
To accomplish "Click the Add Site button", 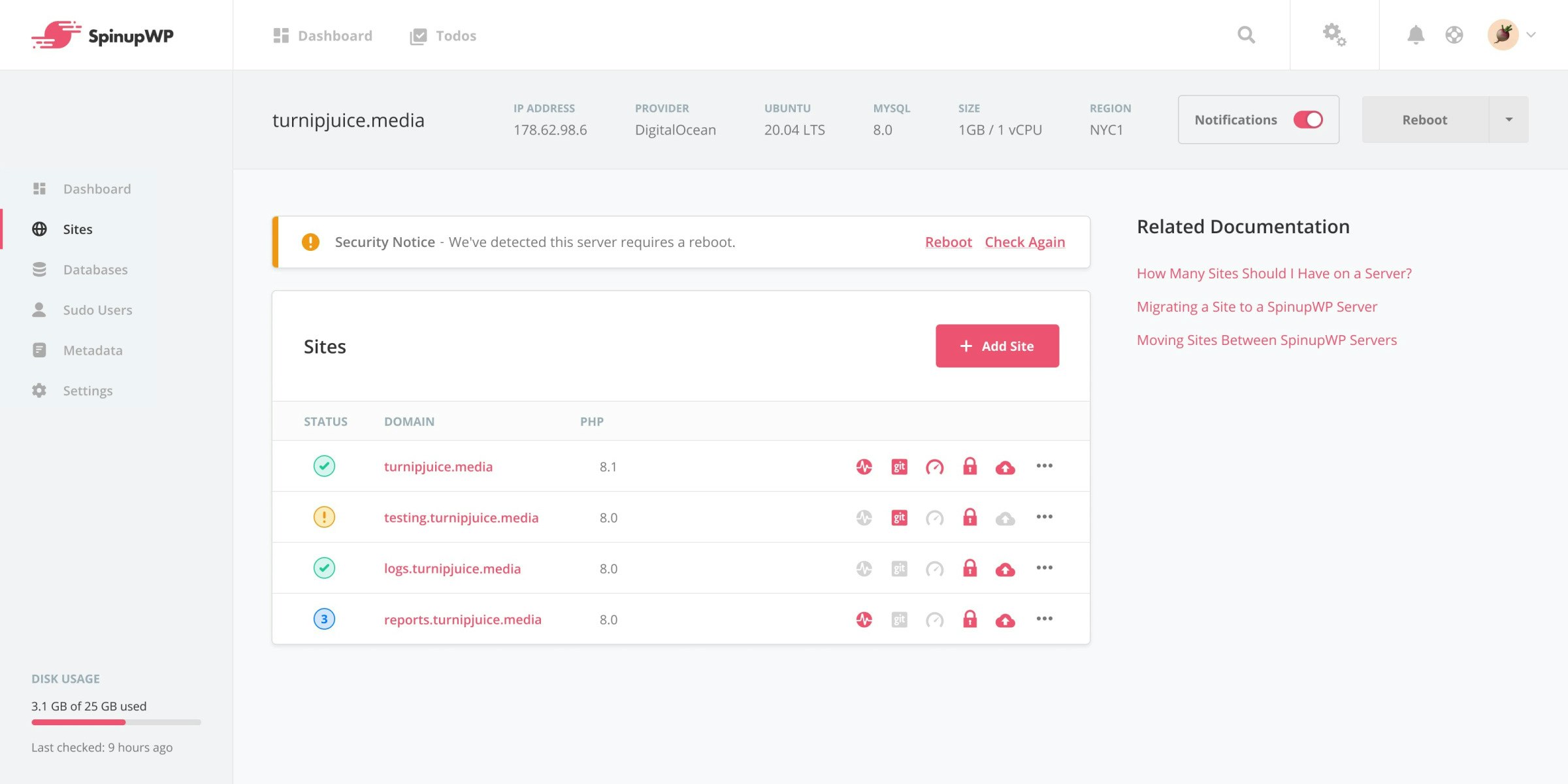I will coord(997,346).
